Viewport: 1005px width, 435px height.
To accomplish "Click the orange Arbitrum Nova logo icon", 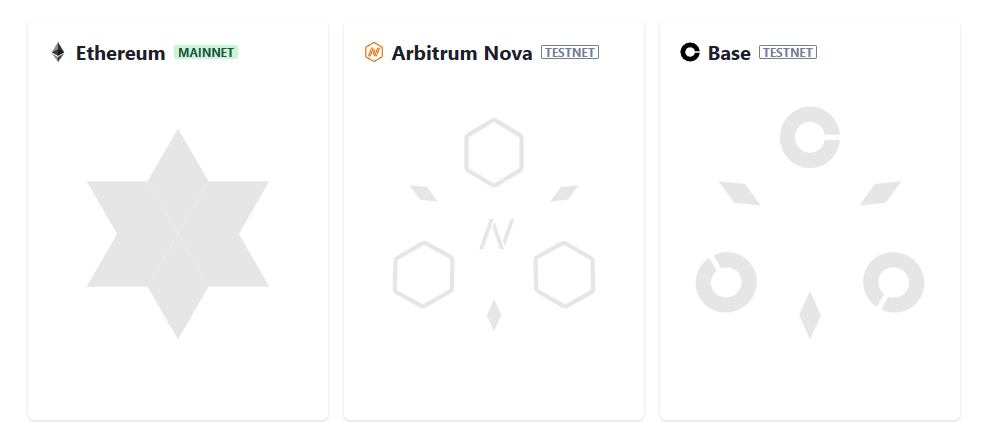I will (x=374, y=53).
